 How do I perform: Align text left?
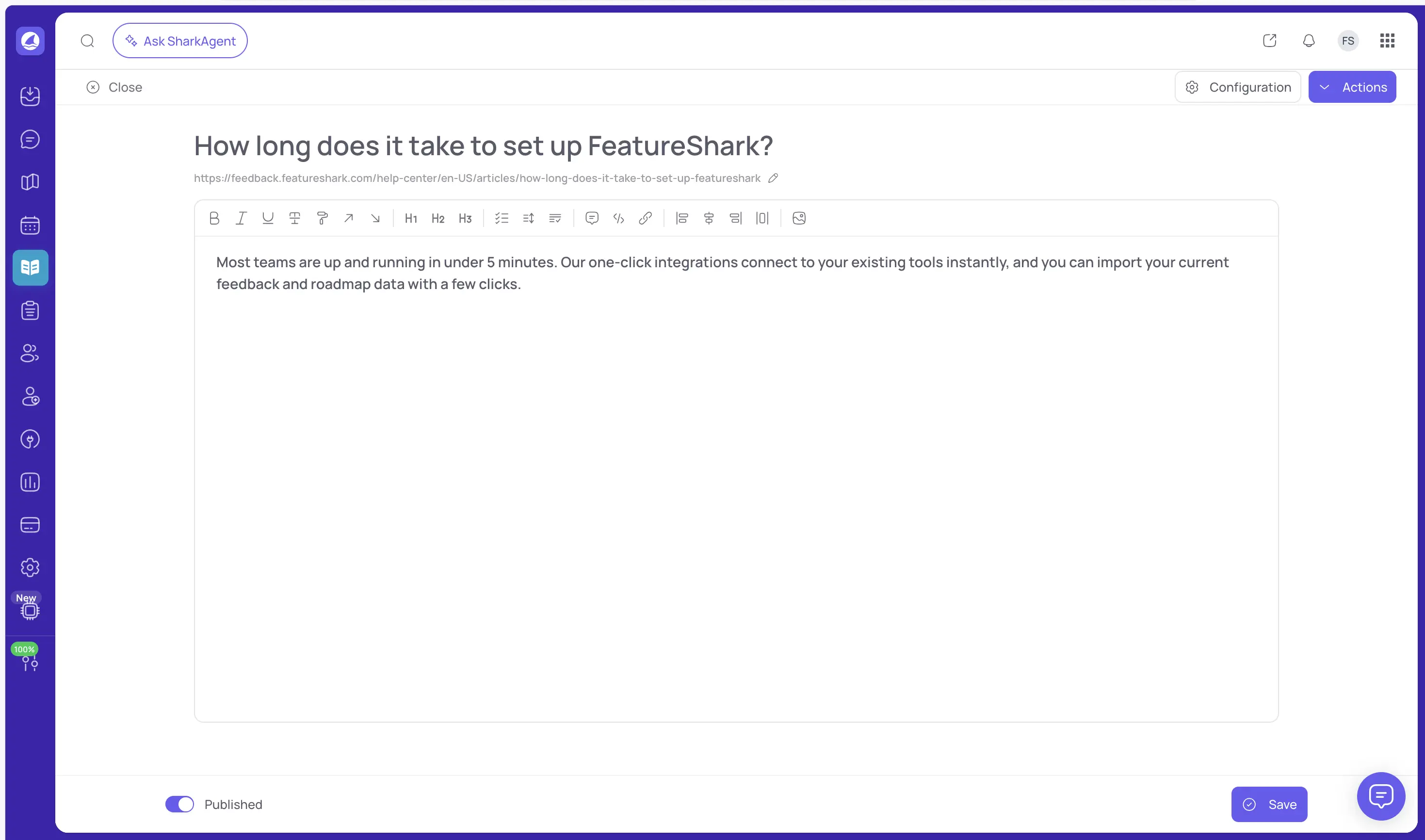[x=682, y=219]
